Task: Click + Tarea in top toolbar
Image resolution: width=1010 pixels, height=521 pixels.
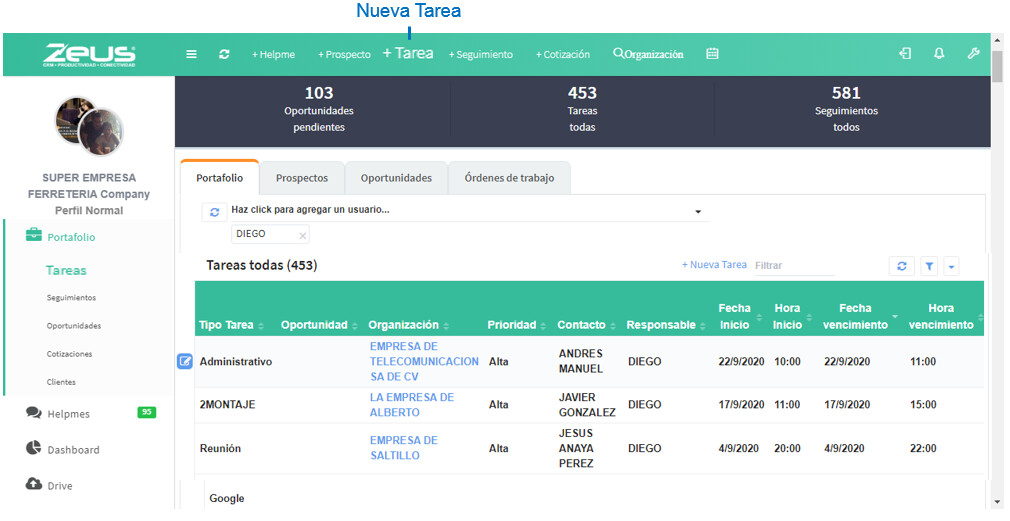Action: click(x=408, y=54)
